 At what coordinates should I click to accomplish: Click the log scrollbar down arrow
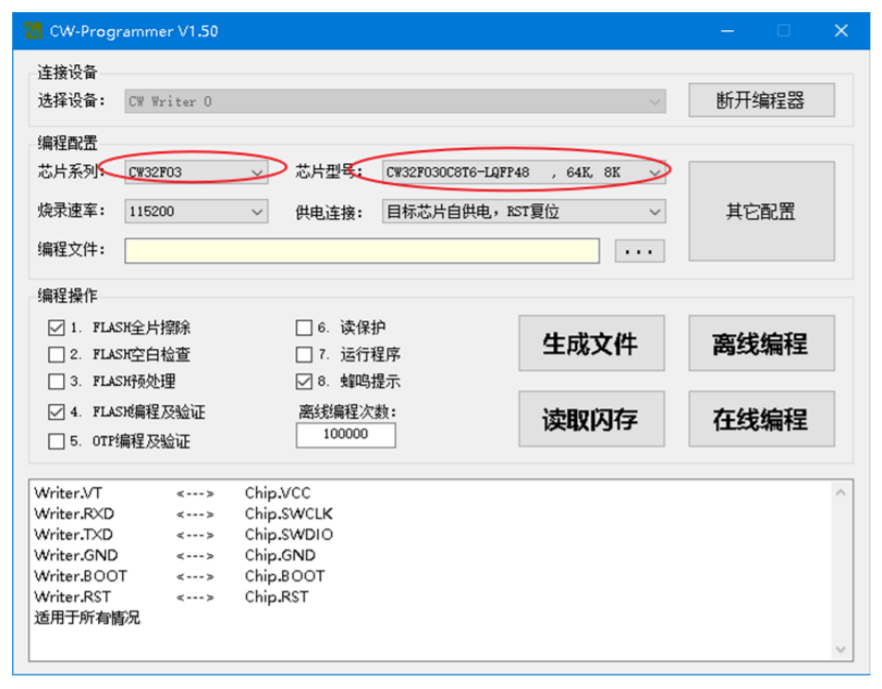click(x=840, y=650)
